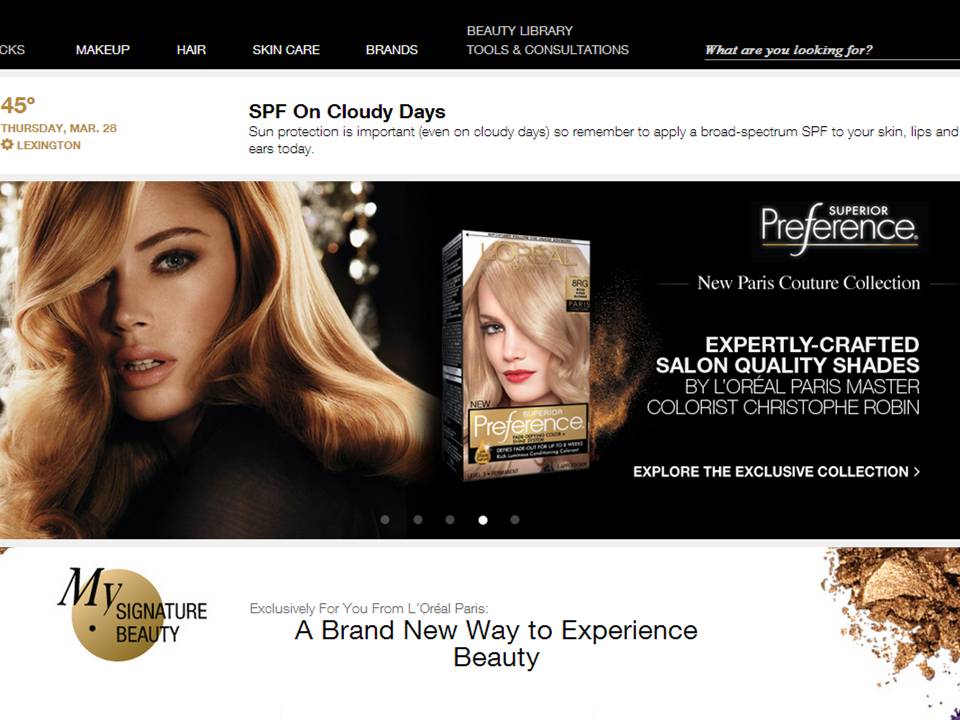Click the Superior Preference logo
This screenshot has height=720, width=960.
click(839, 228)
